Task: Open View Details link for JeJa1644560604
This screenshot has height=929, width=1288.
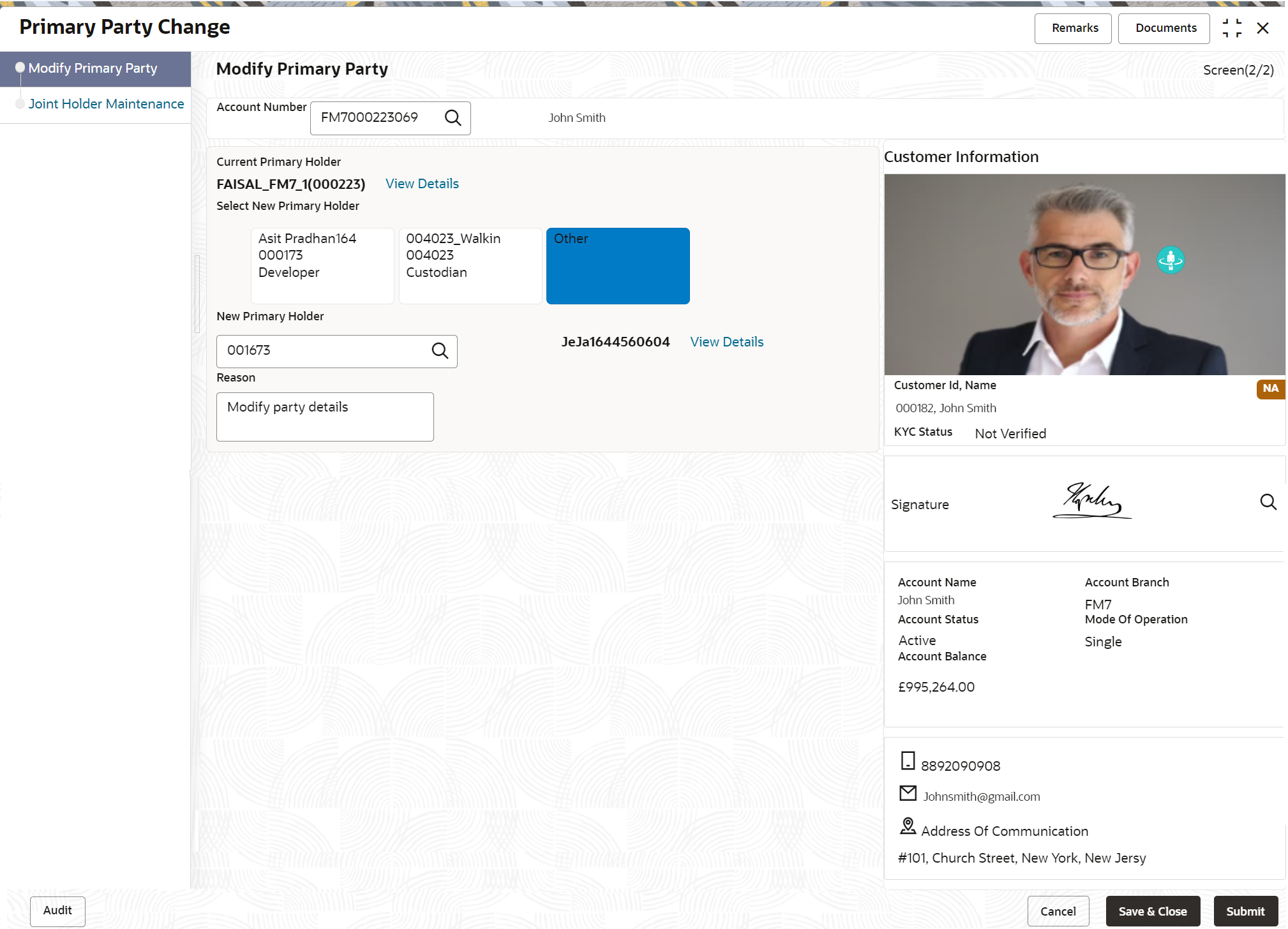Action: point(726,342)
